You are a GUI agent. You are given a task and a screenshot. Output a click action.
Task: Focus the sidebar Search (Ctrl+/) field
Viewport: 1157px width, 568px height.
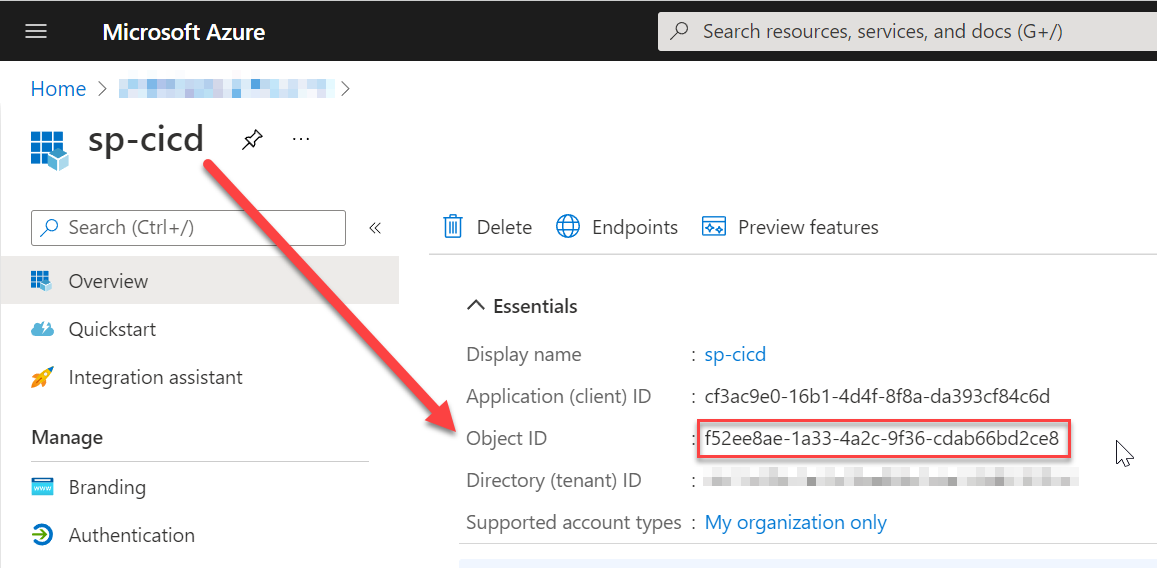click(188, 228)
